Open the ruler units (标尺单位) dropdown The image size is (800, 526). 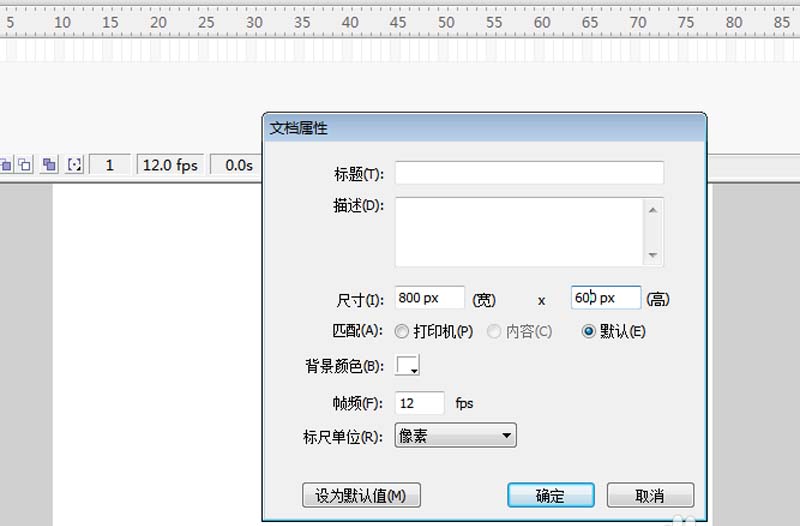[x=456, y=435]
